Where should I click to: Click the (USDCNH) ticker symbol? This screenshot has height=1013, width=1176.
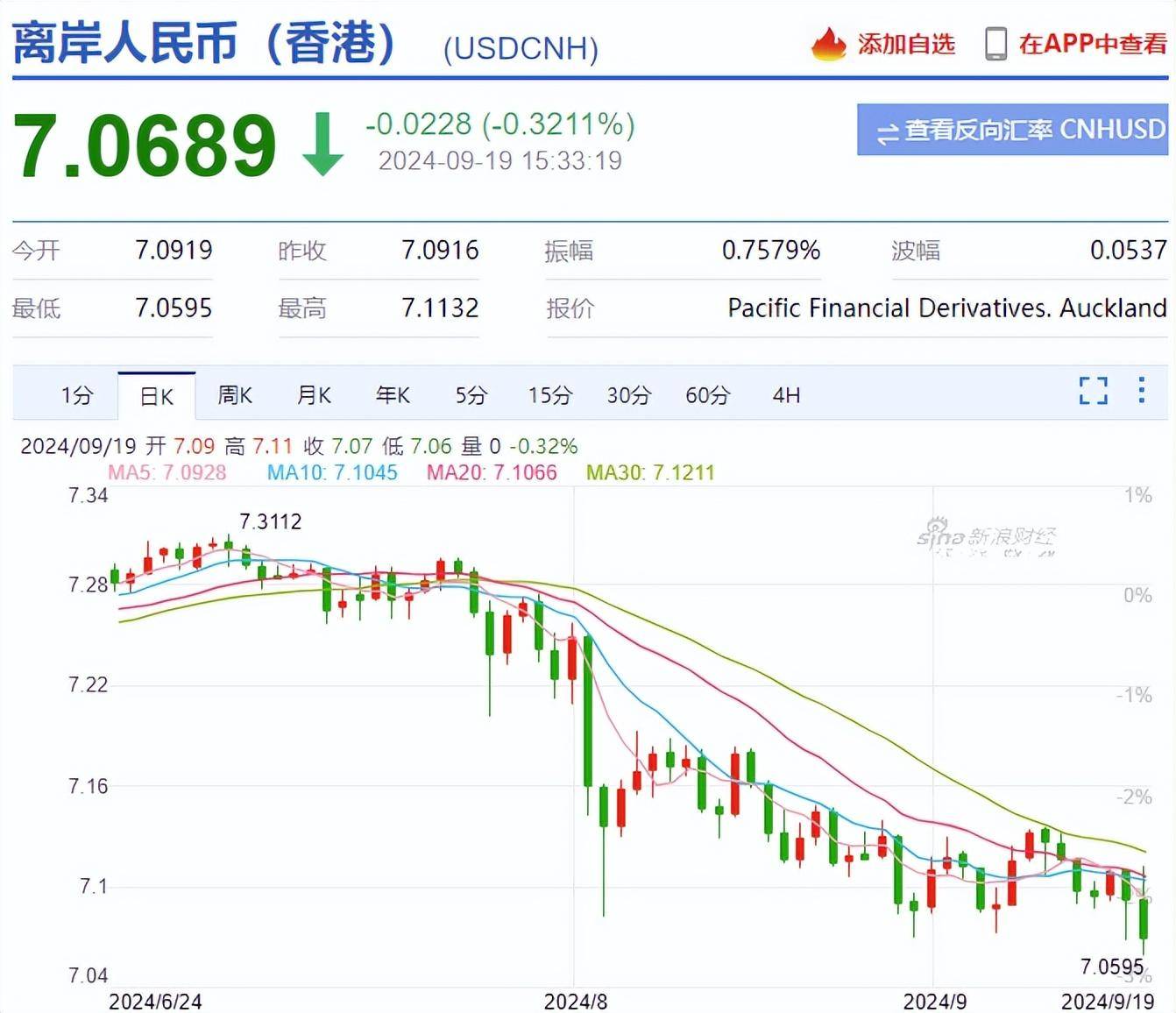click(521, 48)
